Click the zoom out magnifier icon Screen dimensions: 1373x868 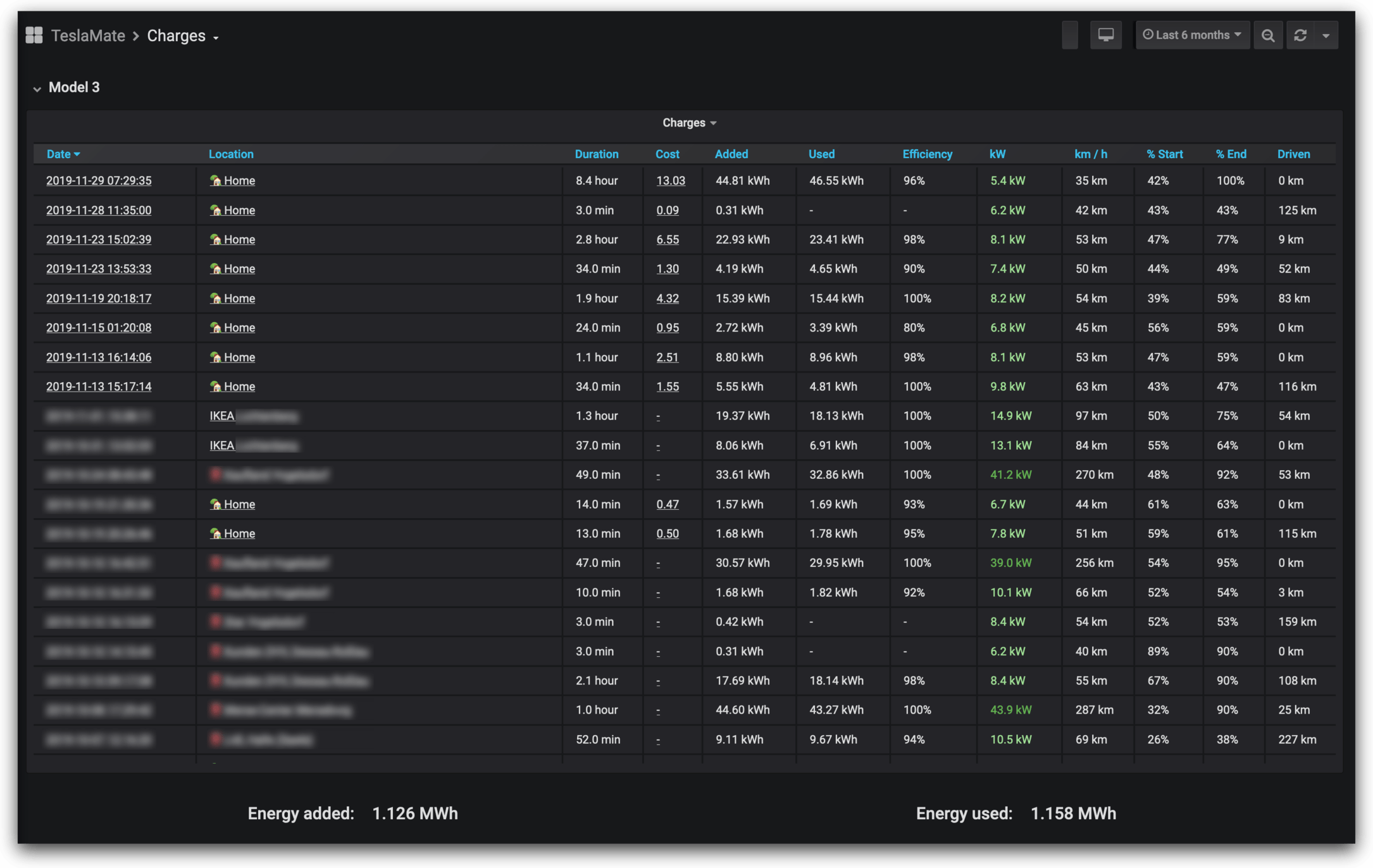tap(1267, 35)
